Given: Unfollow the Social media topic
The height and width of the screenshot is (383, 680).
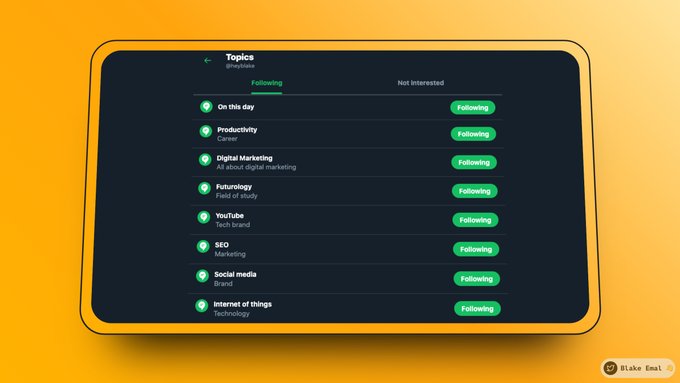Looking at the screenshot, I should [x=477, y=279].
